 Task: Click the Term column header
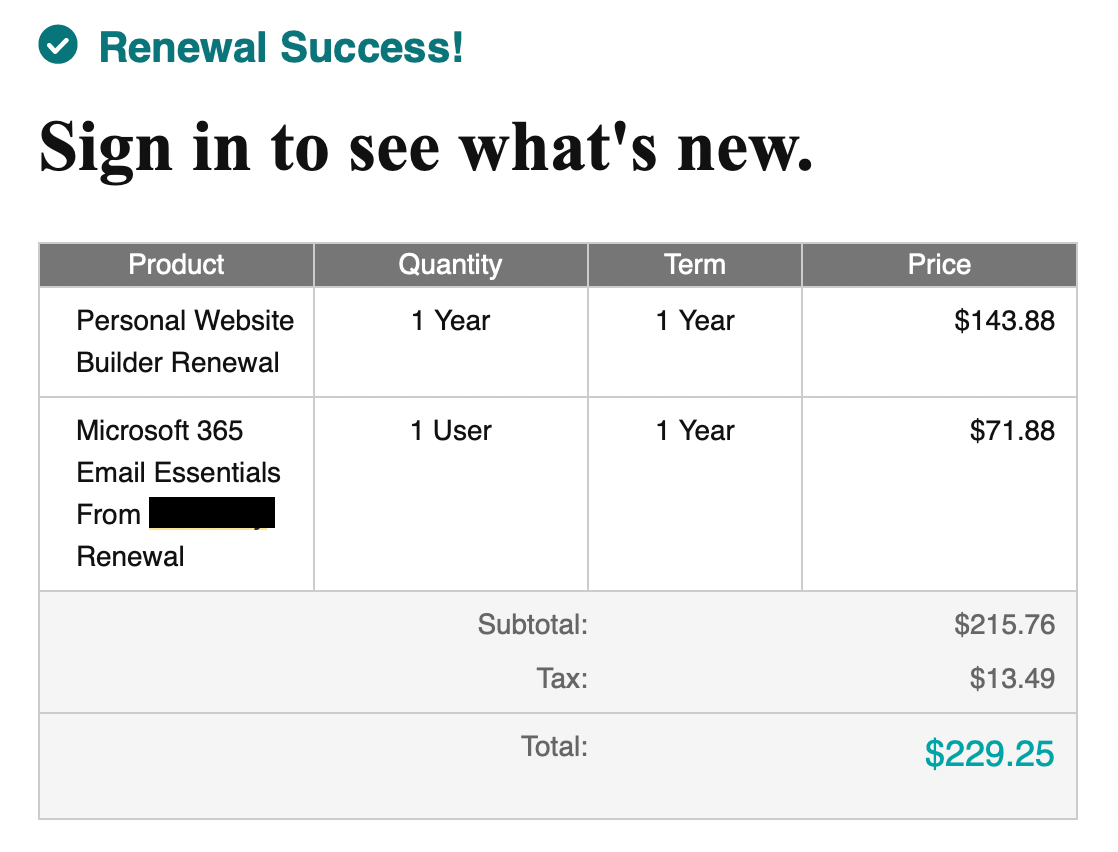pyautogui.click(x=694, y=265)
